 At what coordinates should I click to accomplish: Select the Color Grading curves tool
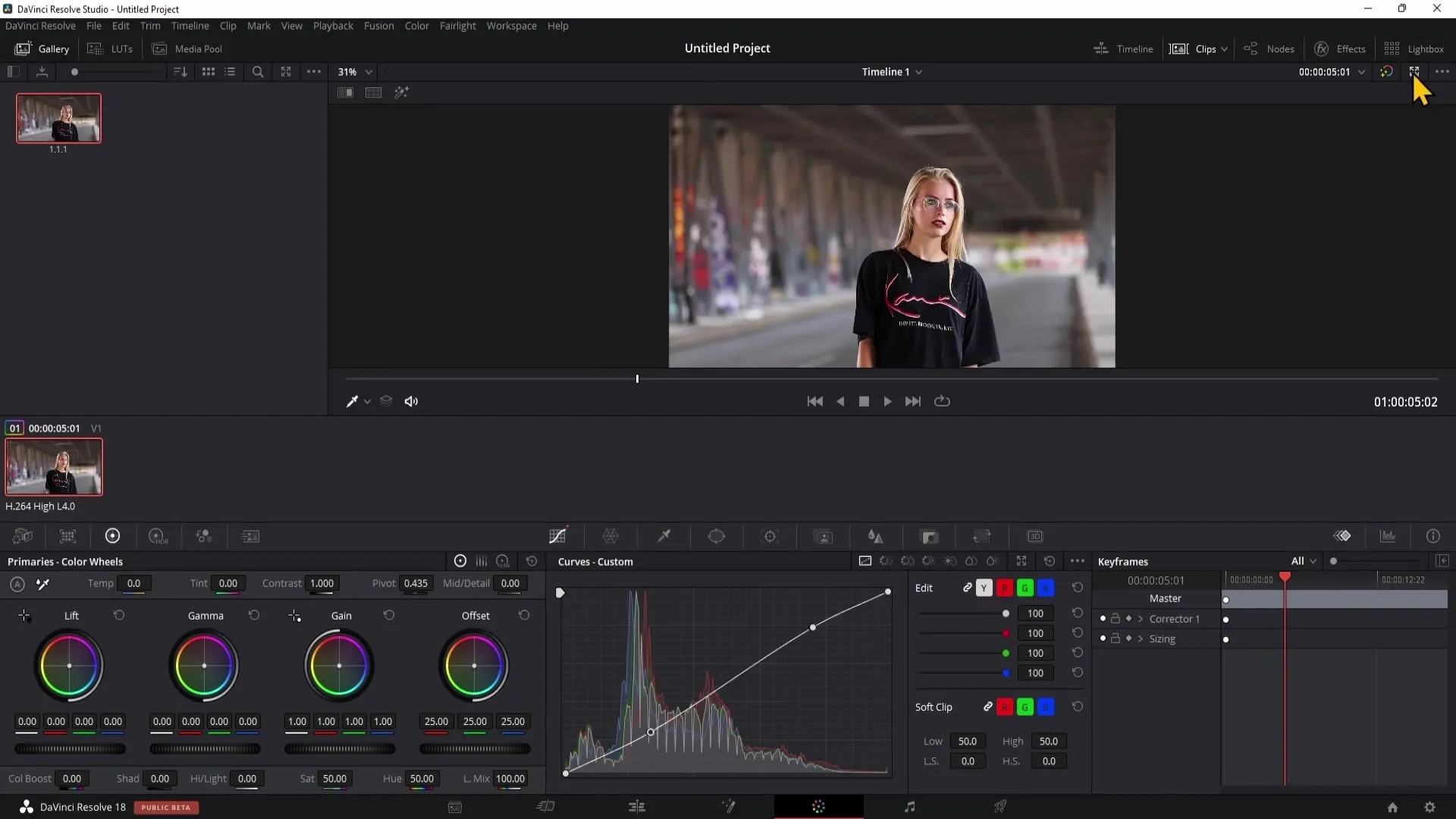tap(559, 536)
